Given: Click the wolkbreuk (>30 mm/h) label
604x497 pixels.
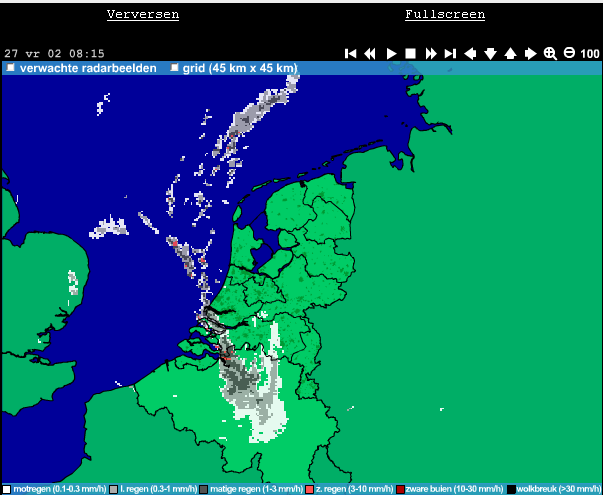Looking at the screenshot, I should pyautogui.click(x=559, y=489).
